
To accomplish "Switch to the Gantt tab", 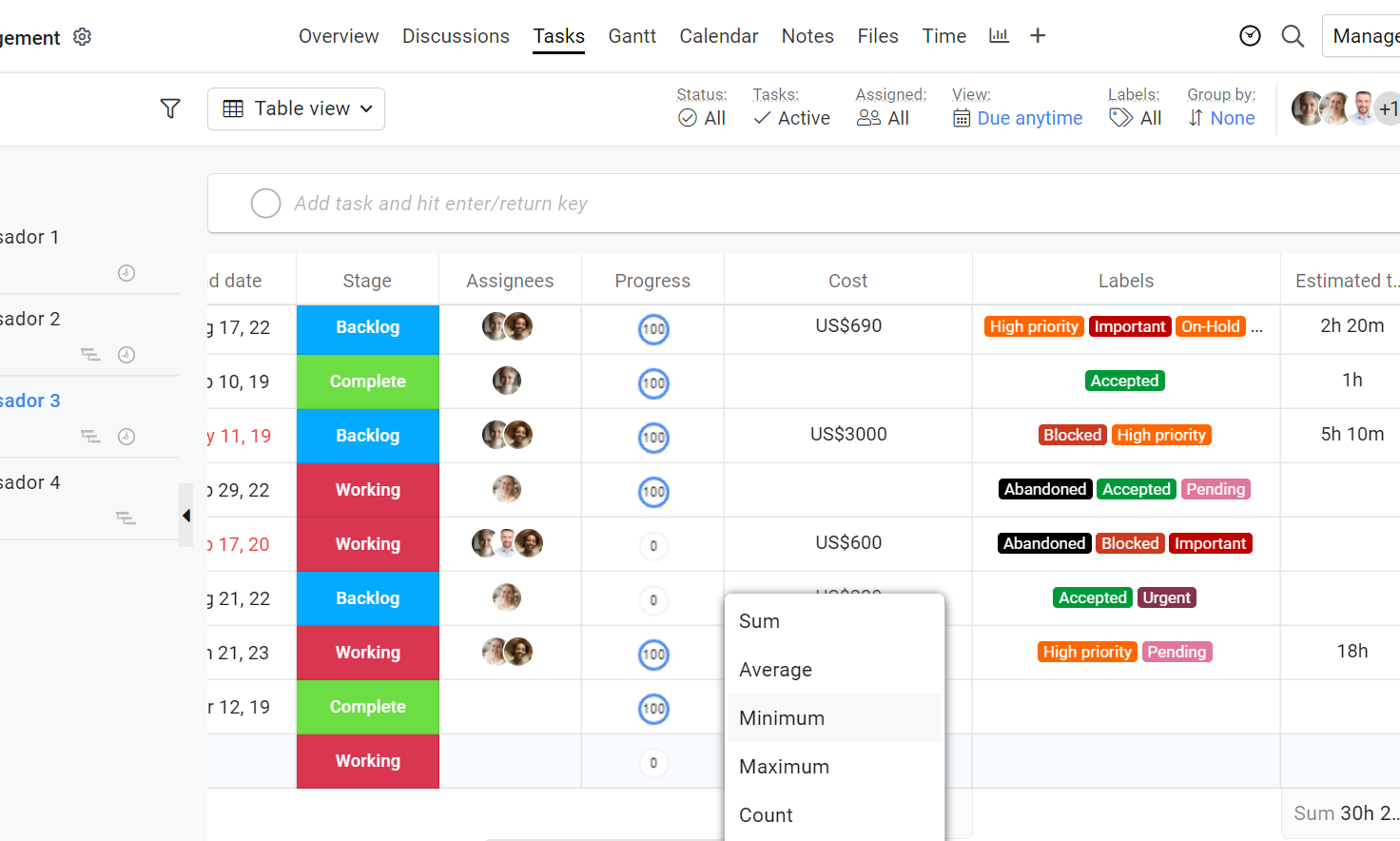I will pyautogui.click(x=632, y=36).
